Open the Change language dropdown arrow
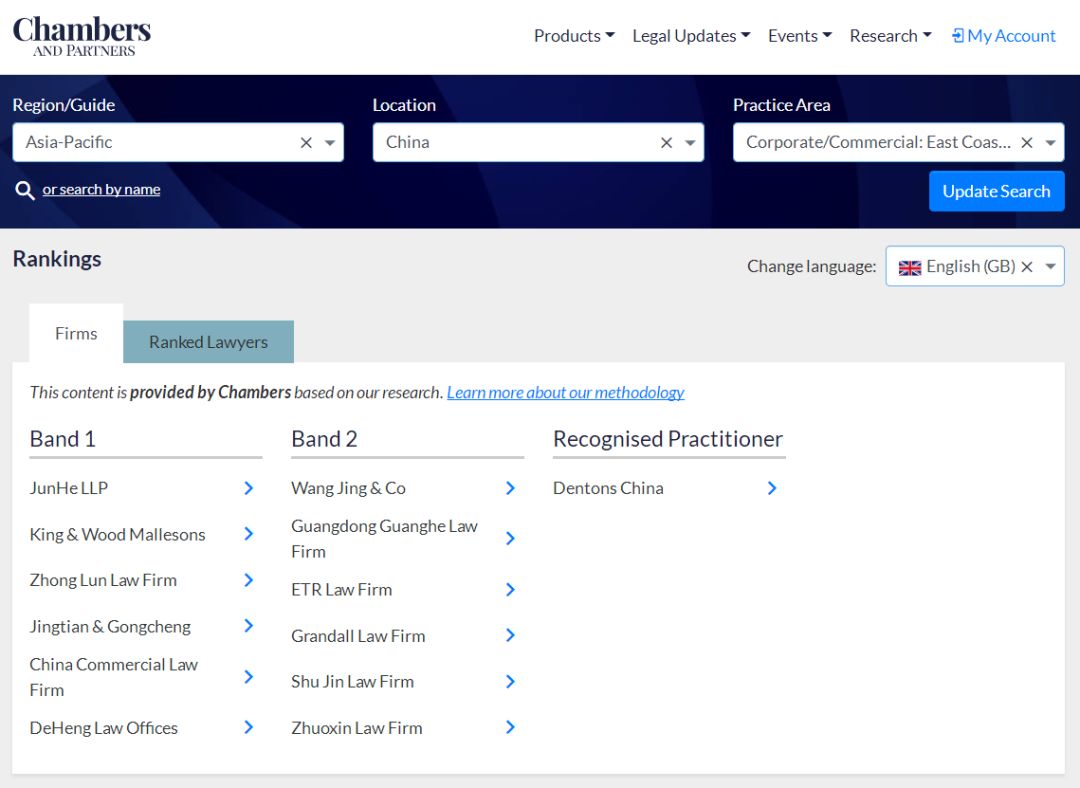Screen dimensions: 1080x788 click(1050, 267)
